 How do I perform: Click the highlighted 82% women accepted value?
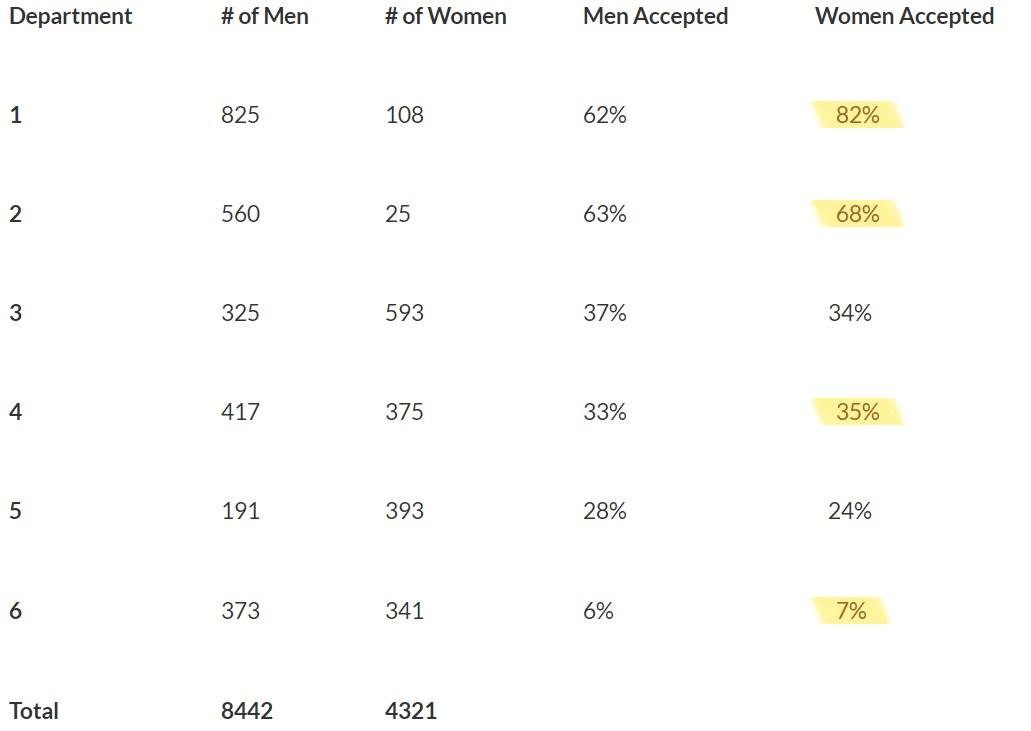857,115
